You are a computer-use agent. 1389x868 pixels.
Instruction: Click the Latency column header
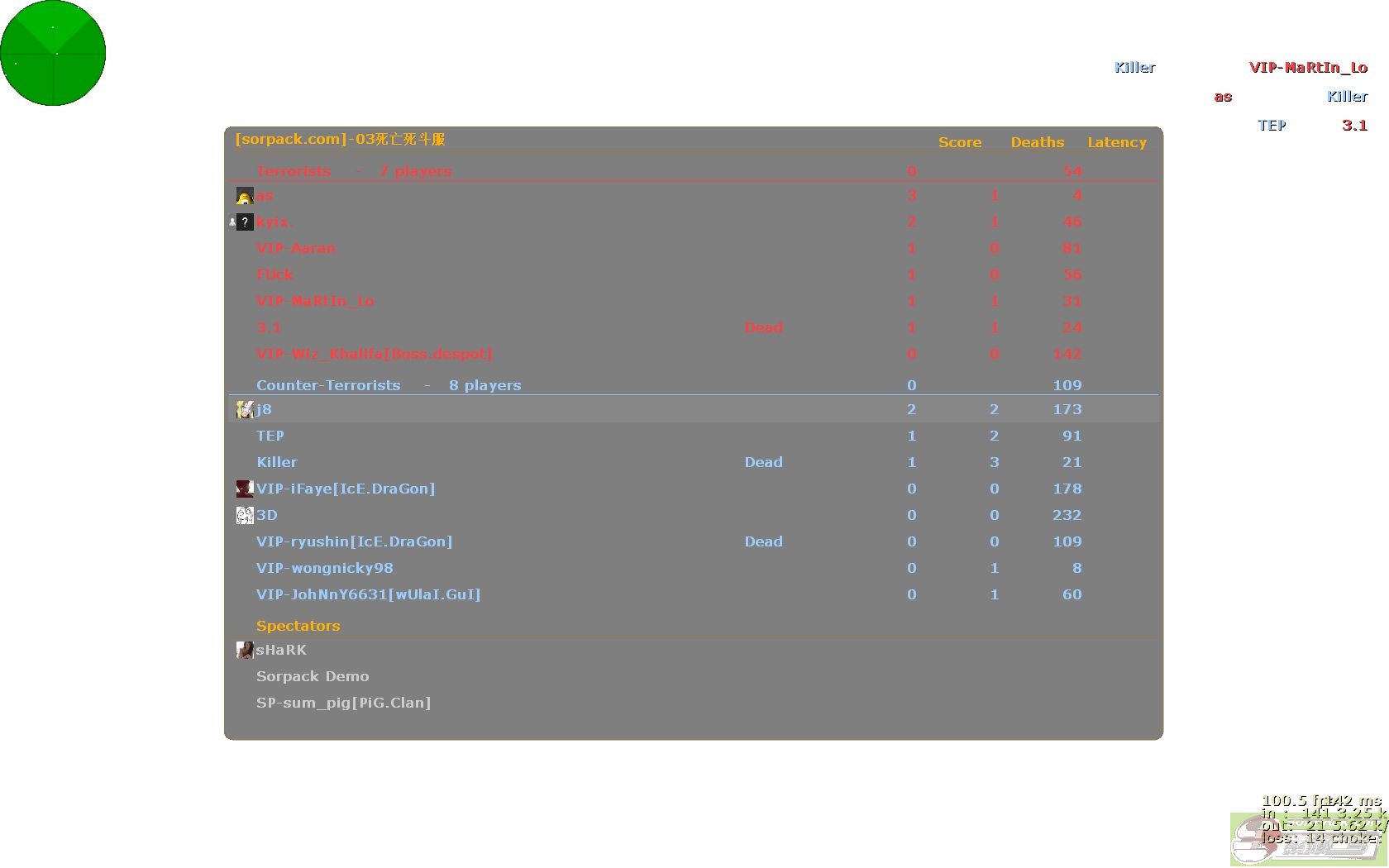(1116, 142)
